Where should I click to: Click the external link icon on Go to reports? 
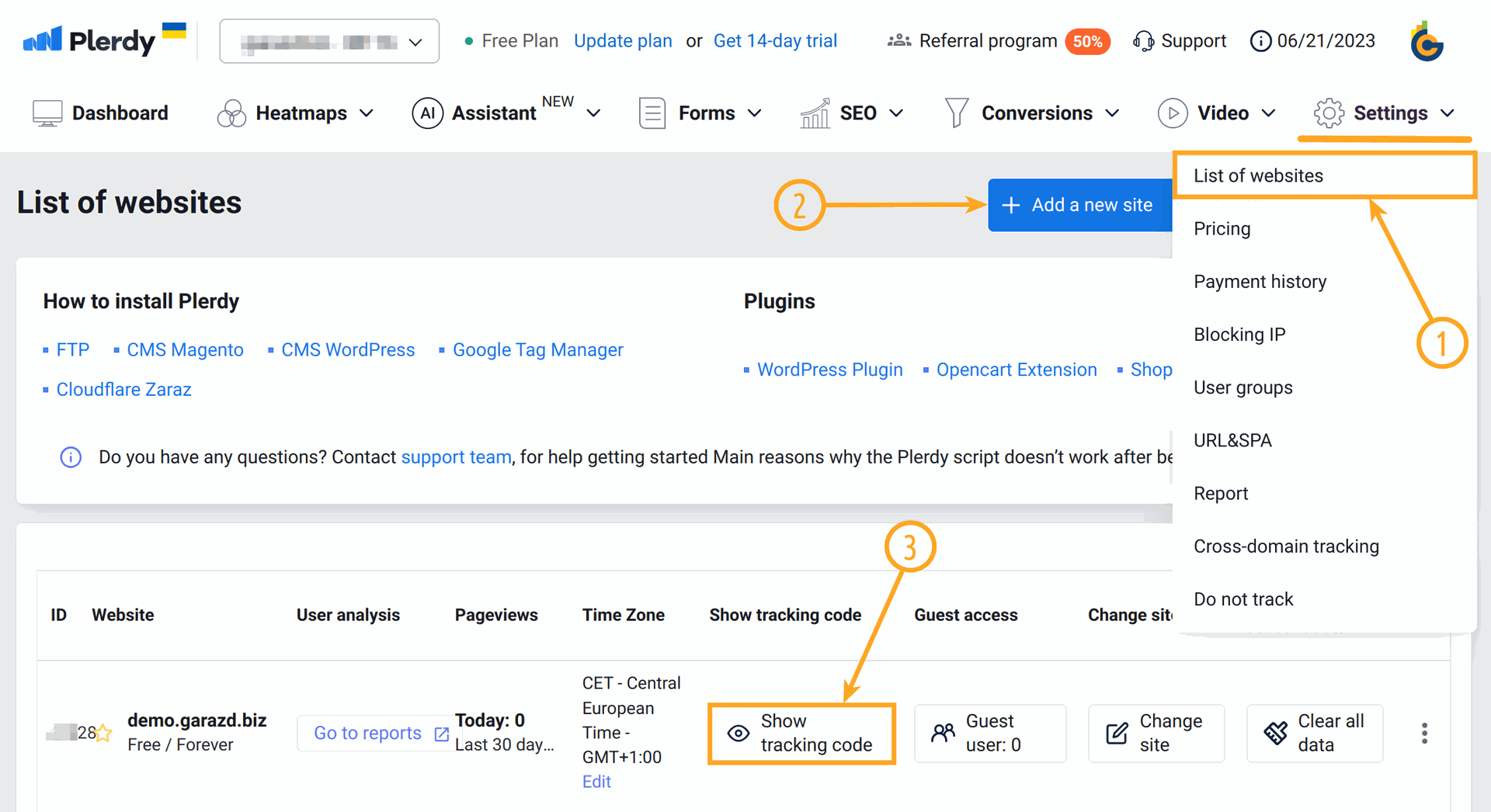coord(442,734)
